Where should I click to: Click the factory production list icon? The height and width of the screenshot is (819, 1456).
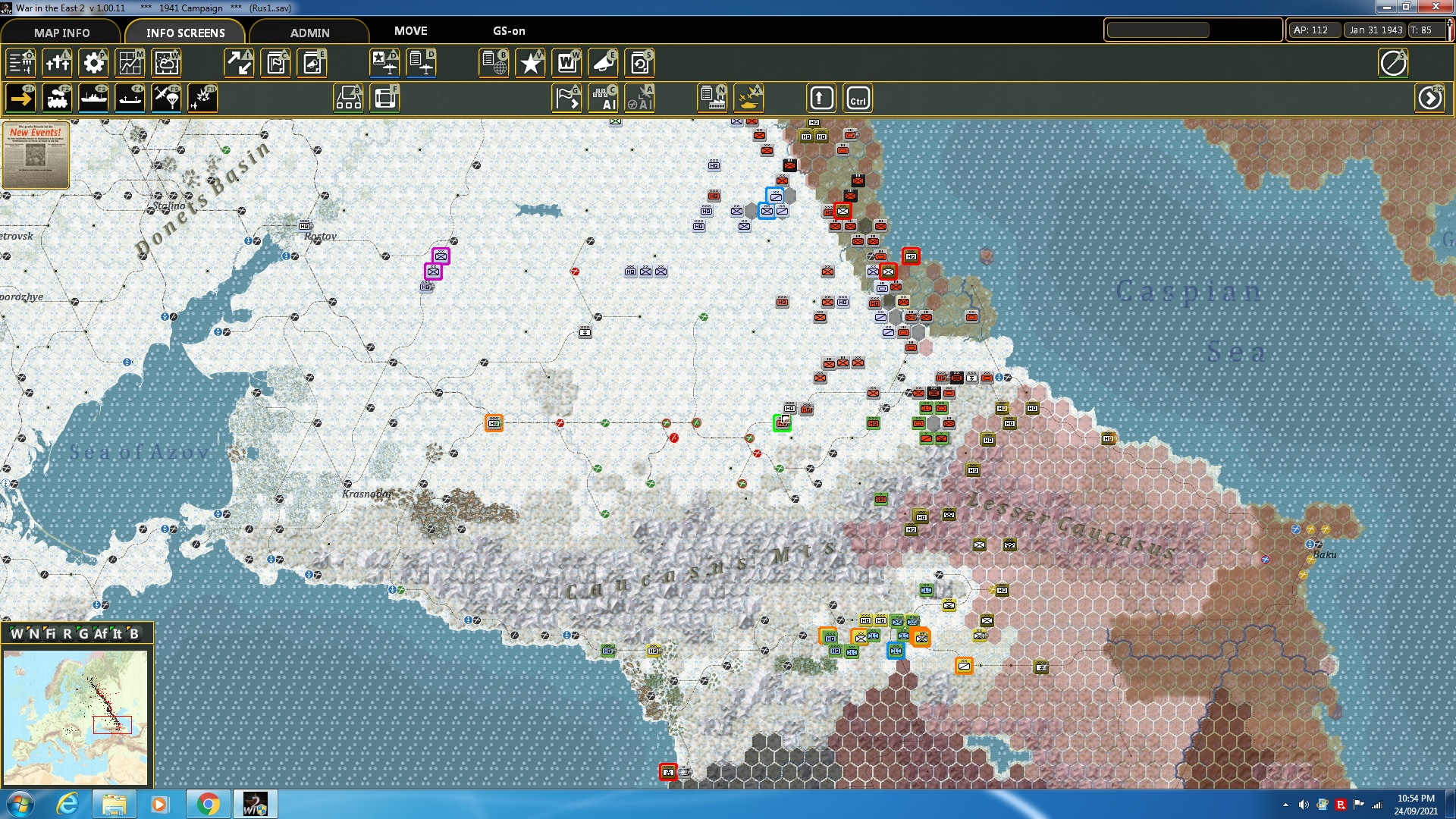[713, 99]
